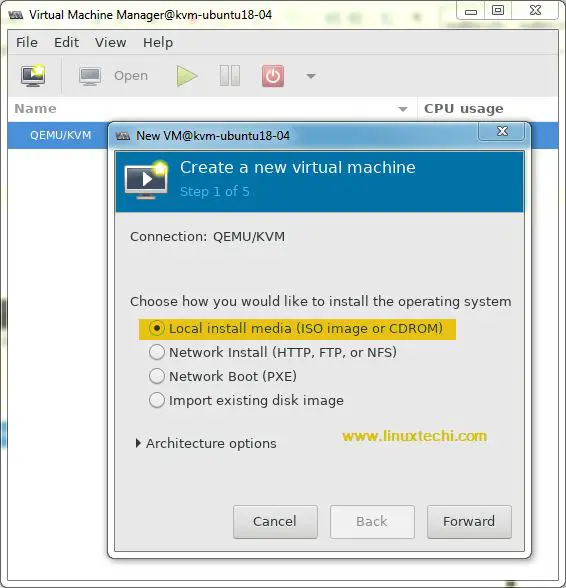Viewport: 566px width, 588px height.
Task: Click the Name column sort arrow
Action: [403, 109]
